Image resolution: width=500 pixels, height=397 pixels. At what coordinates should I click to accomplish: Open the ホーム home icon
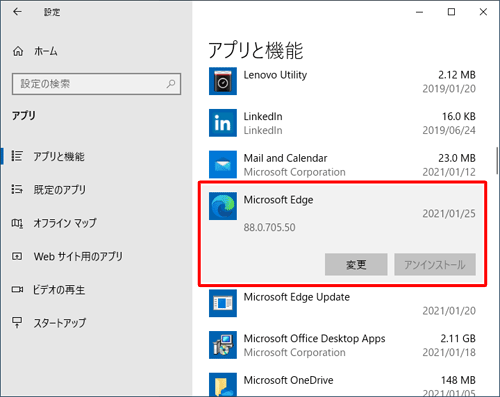click(x=18, y=51)
